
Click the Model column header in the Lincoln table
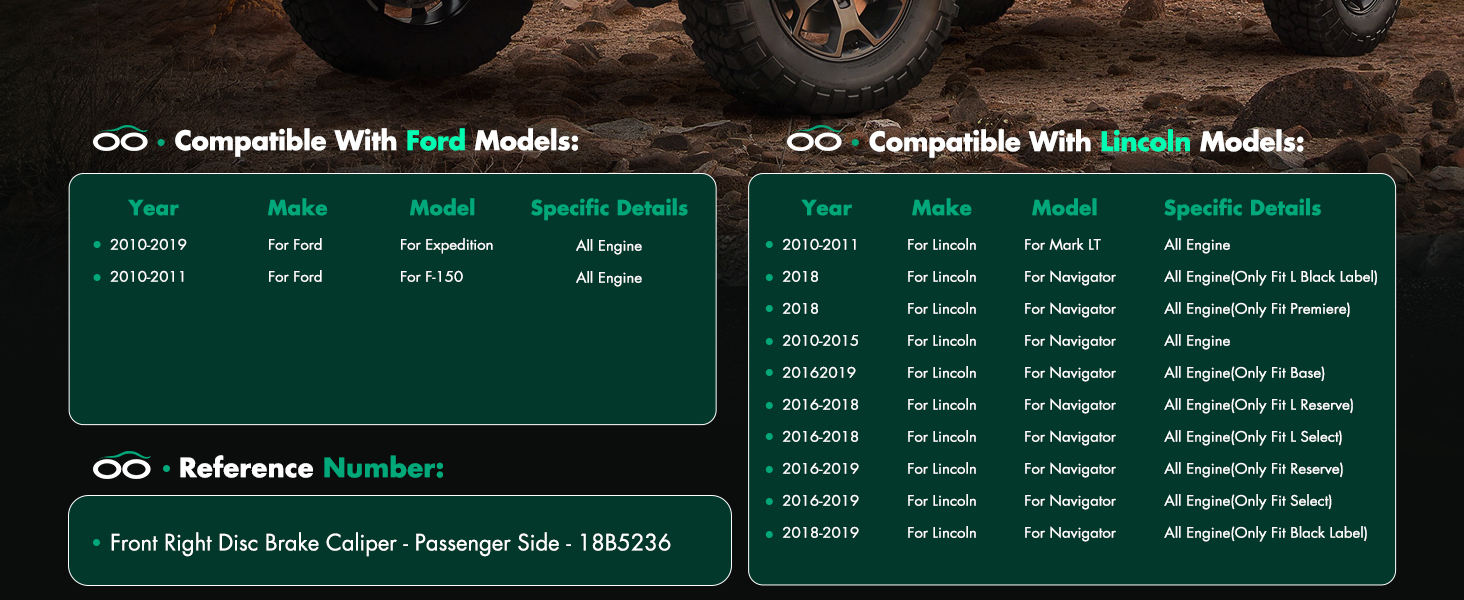(x=1064, y=208)
